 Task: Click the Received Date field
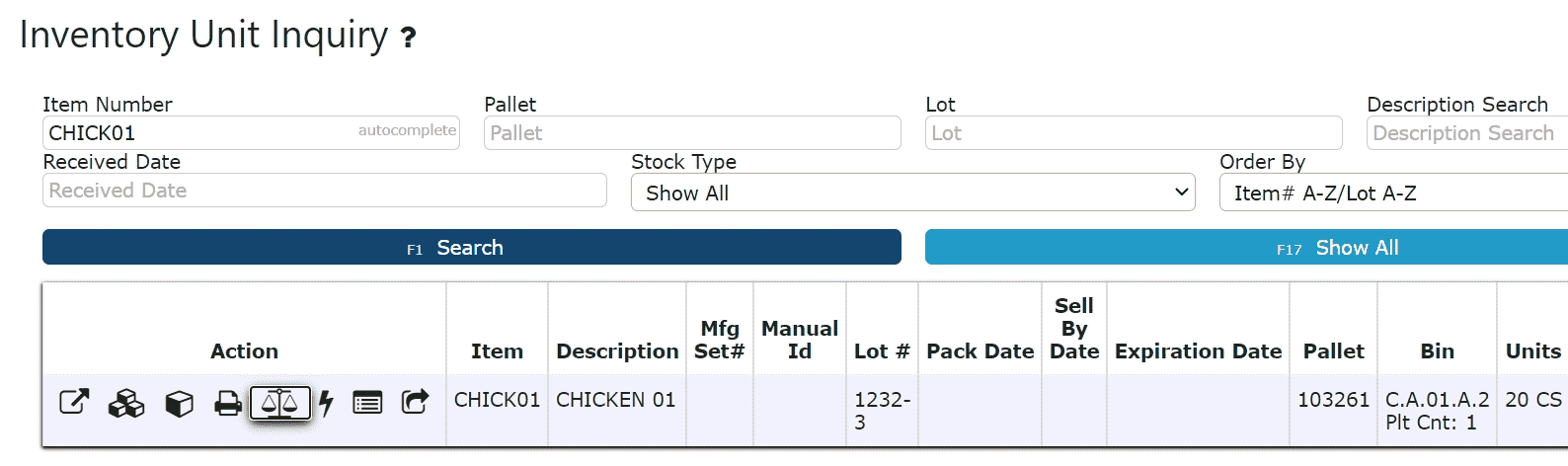pos(325,190)
